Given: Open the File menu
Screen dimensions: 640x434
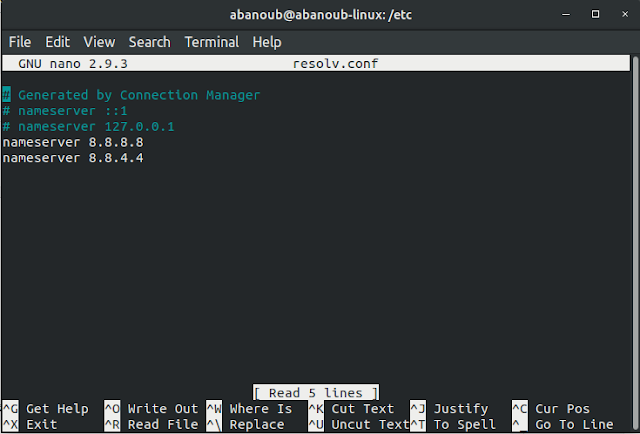Looking at the screenshot, I should 20,42.
